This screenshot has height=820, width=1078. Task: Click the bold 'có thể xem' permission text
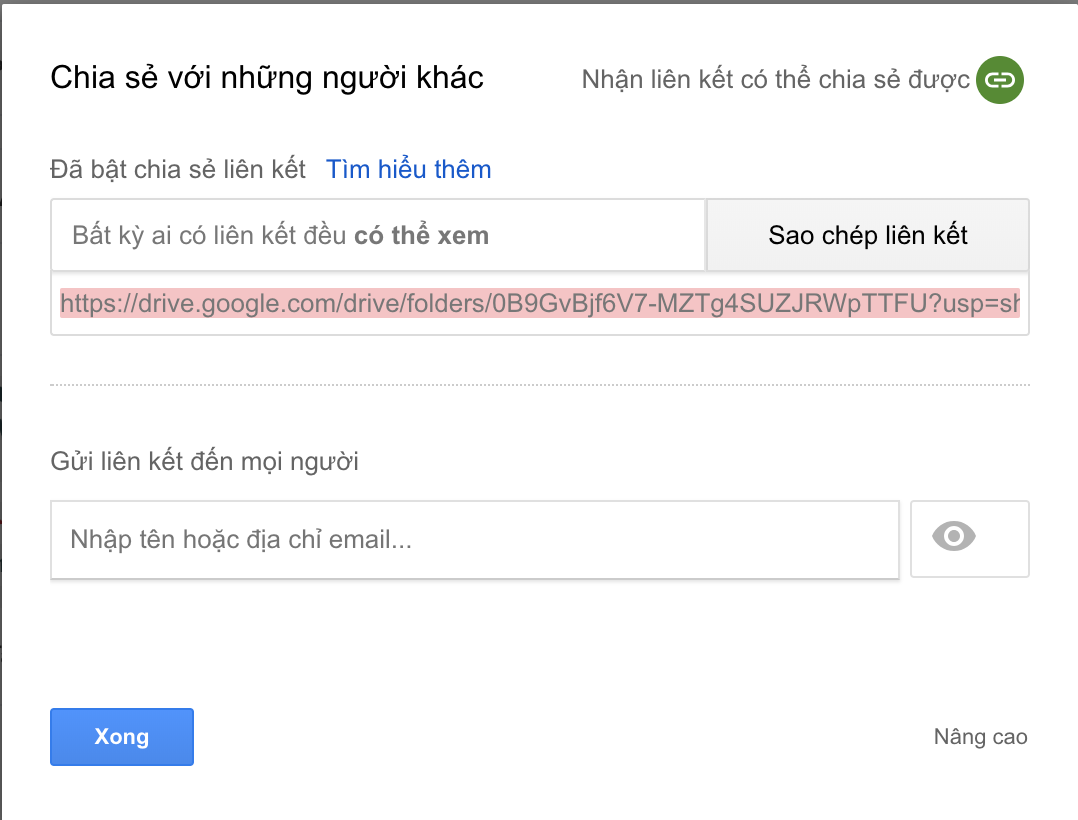421,236
